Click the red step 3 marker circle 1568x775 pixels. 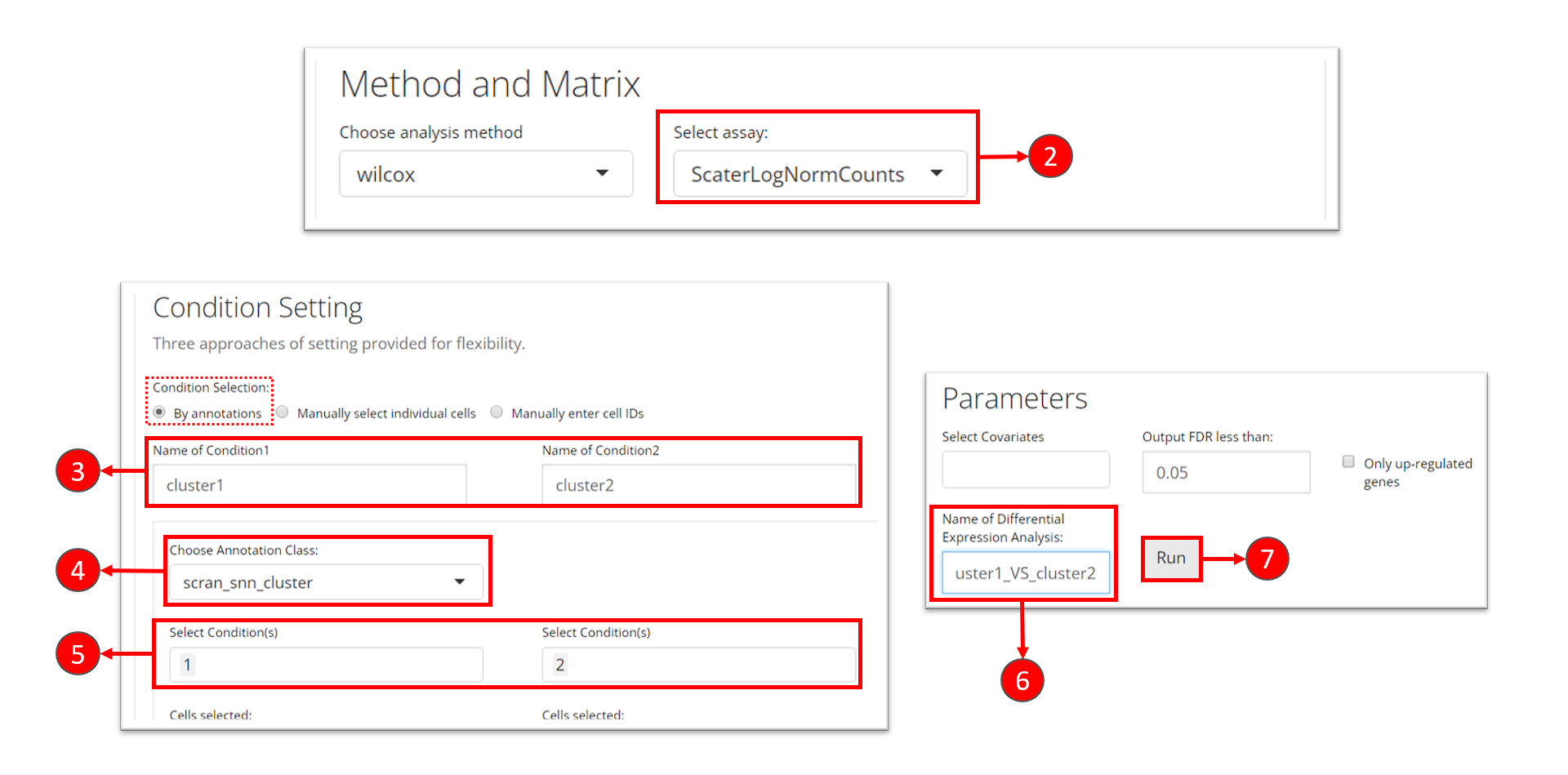(78, 471)
